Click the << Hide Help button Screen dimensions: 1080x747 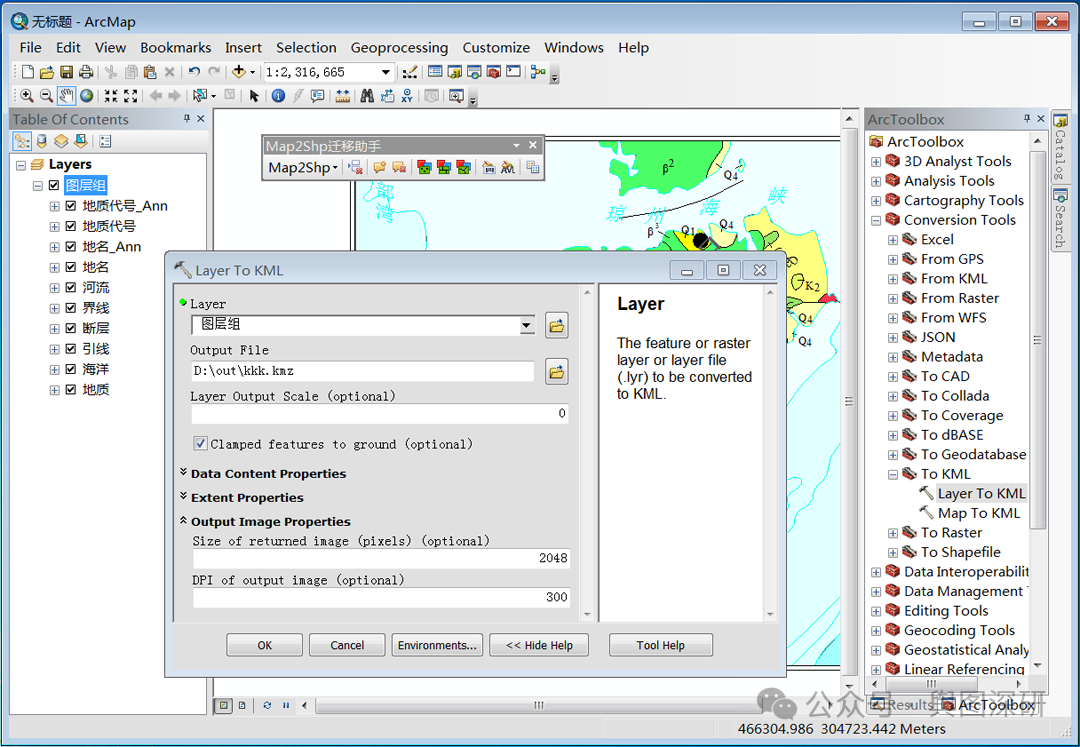pos(539,645)
